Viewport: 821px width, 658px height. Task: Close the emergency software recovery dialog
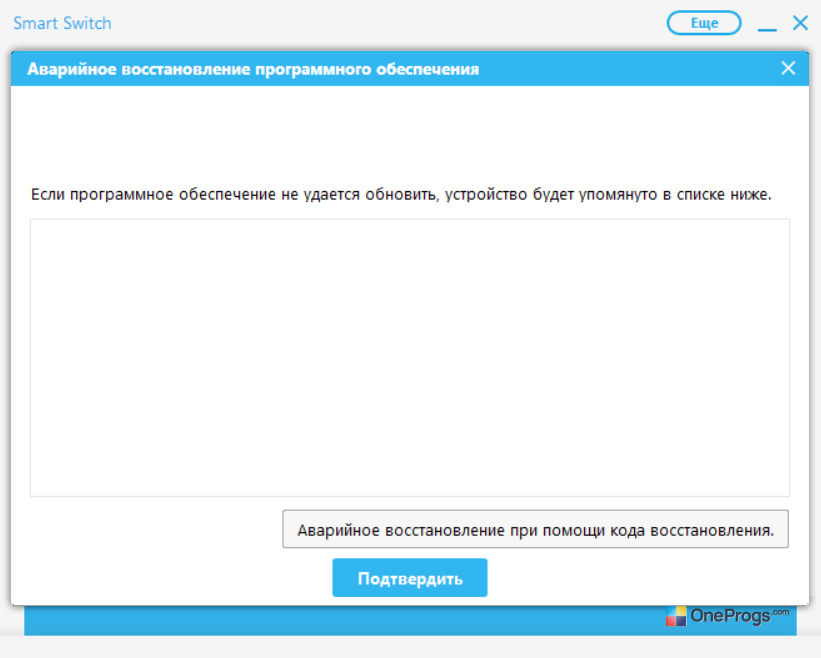click(788, 68)
